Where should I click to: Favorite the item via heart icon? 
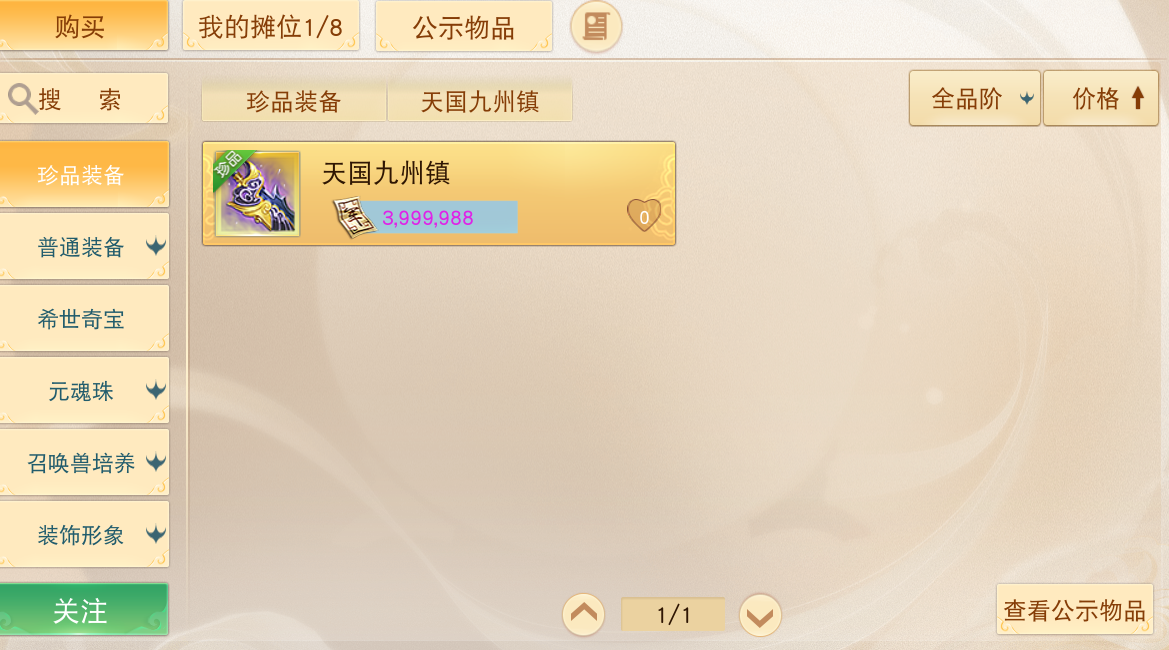[x=643, y=216]
